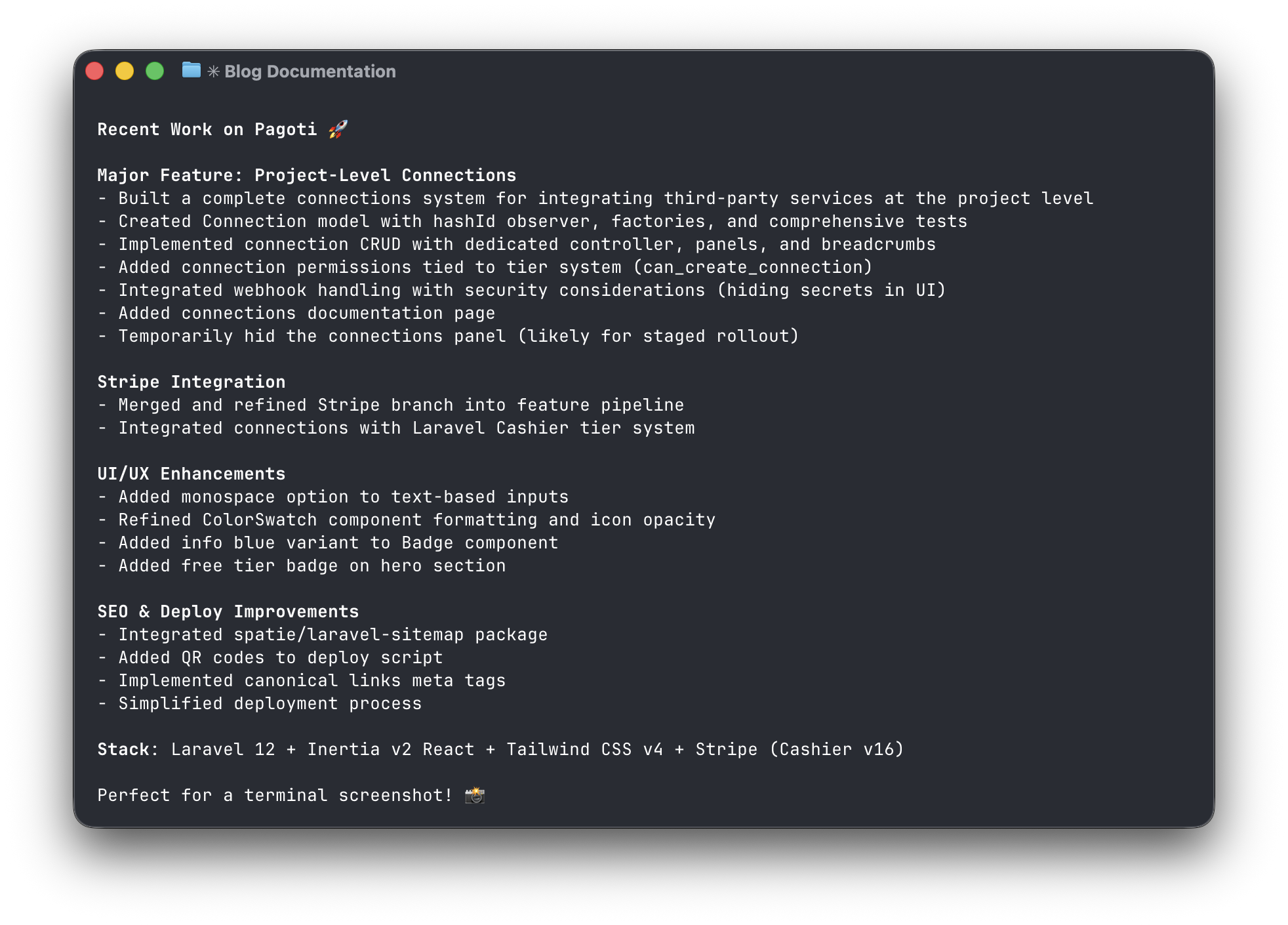The image size is (1288, 925).
Task: Select the UI/UX Enhancements heading
Action: [x=191, y=473]
